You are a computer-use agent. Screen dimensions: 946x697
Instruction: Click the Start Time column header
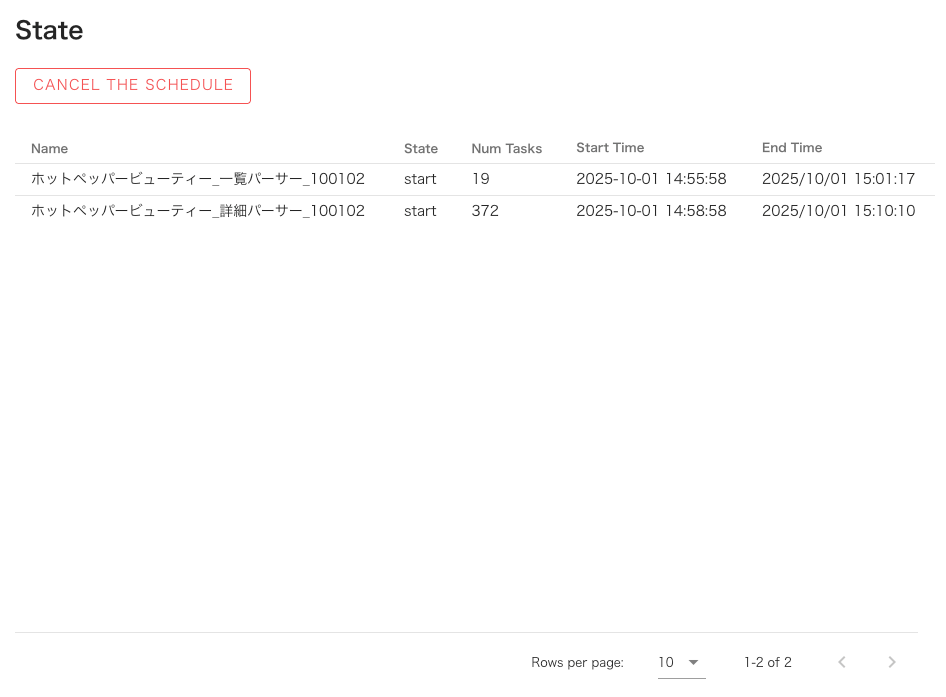pyautogui.click(x=610, y=148)
